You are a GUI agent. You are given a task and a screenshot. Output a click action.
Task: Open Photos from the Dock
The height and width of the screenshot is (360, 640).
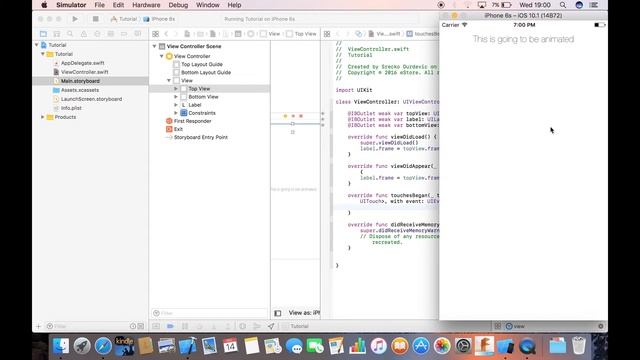(442, 346)
